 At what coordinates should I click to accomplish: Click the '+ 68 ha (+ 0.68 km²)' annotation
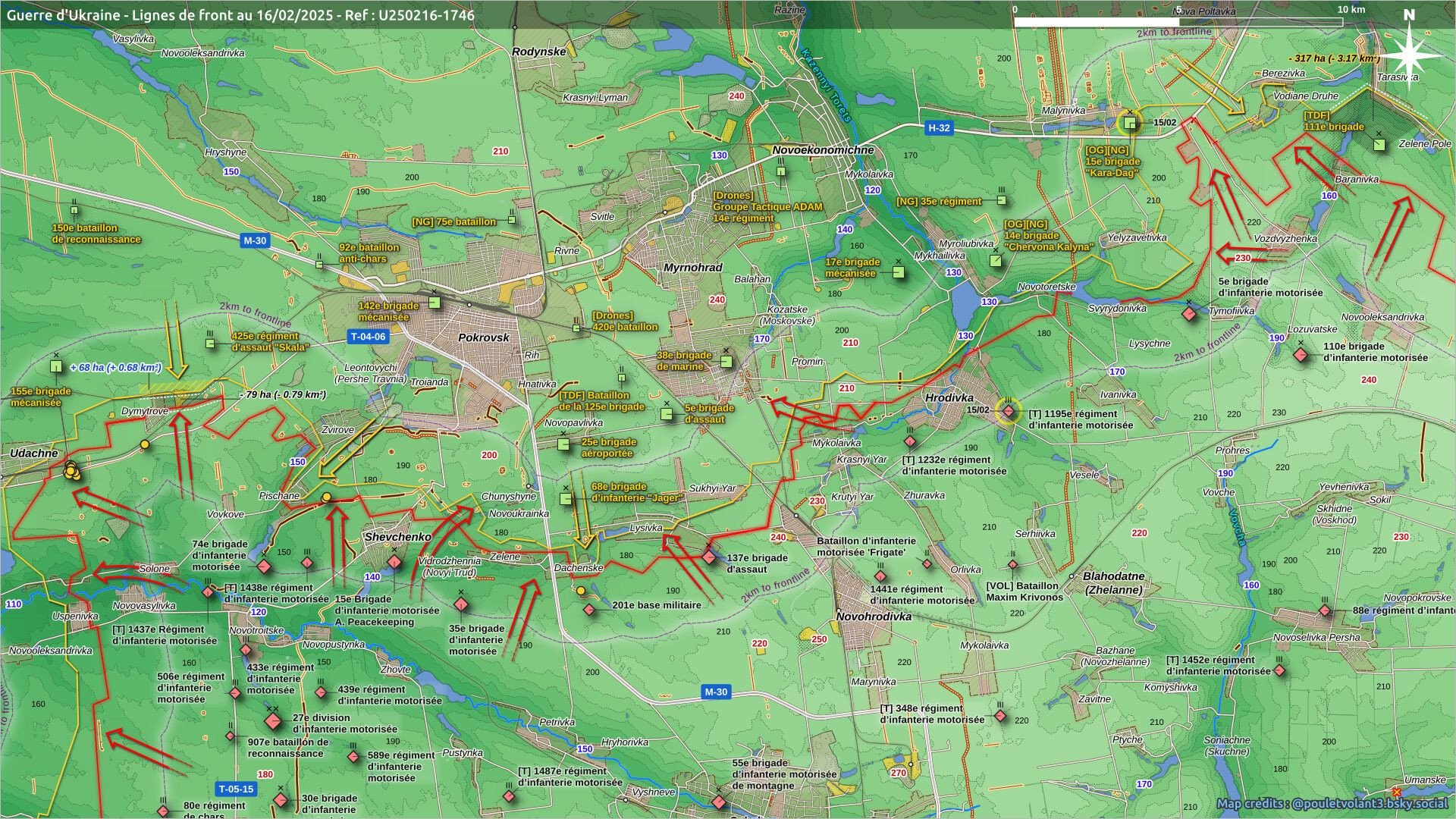coord(115,368)
